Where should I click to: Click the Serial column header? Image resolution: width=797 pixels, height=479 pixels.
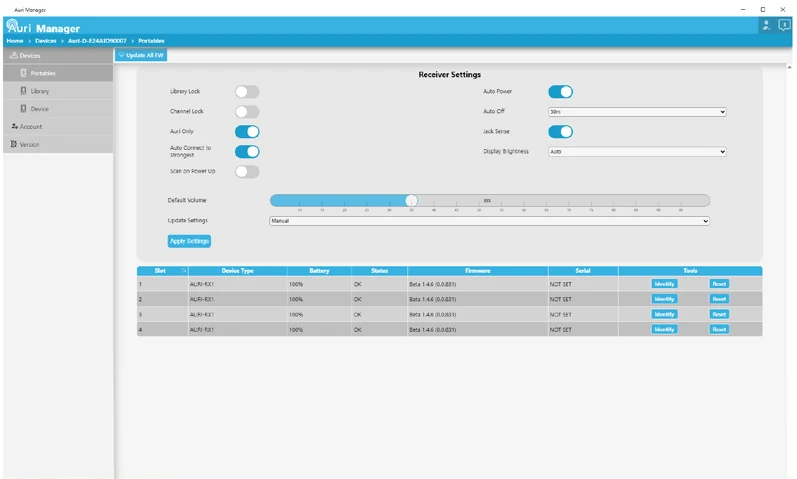pos(583,271)
